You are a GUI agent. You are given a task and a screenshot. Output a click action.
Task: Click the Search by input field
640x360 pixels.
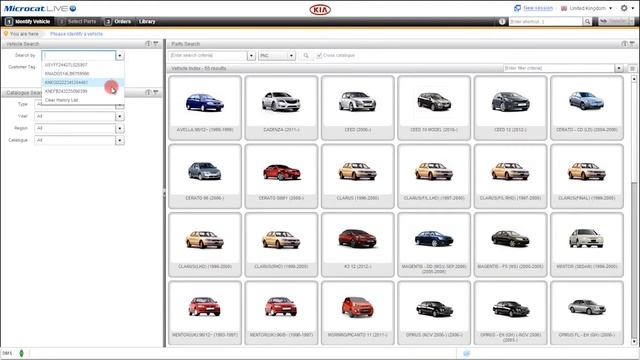tap(79, 56)
